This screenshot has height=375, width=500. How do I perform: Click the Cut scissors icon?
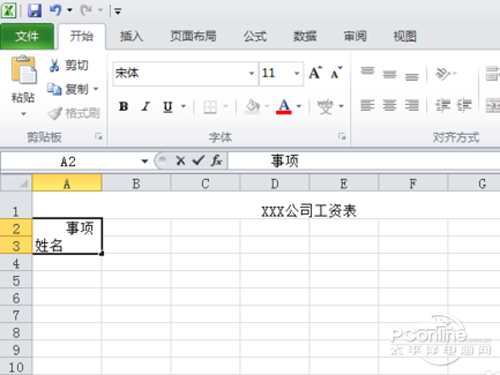(54, 65)
